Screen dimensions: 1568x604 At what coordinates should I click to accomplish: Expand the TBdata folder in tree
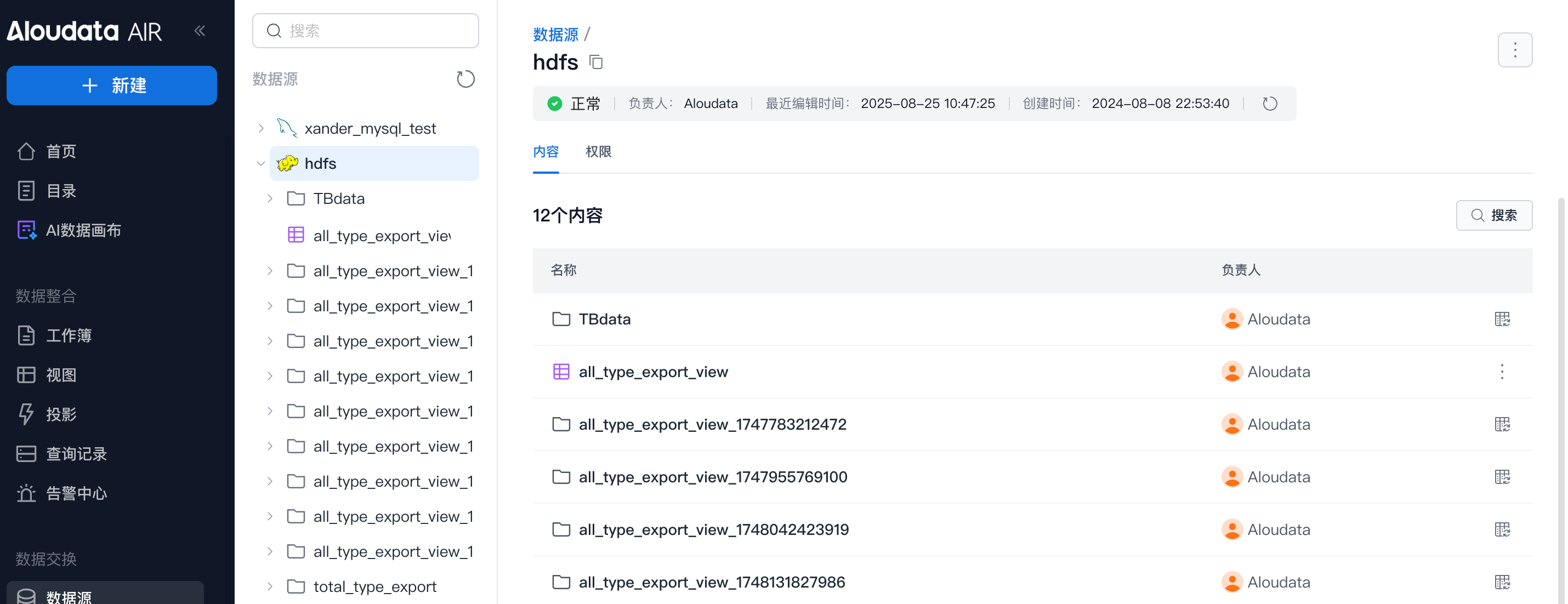[x=270, y=198]
